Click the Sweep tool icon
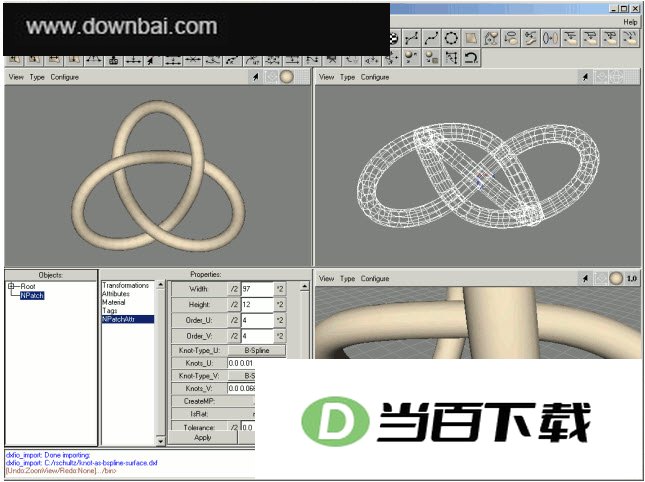Viewport: 645px width, 482px height. coord(531,39)
